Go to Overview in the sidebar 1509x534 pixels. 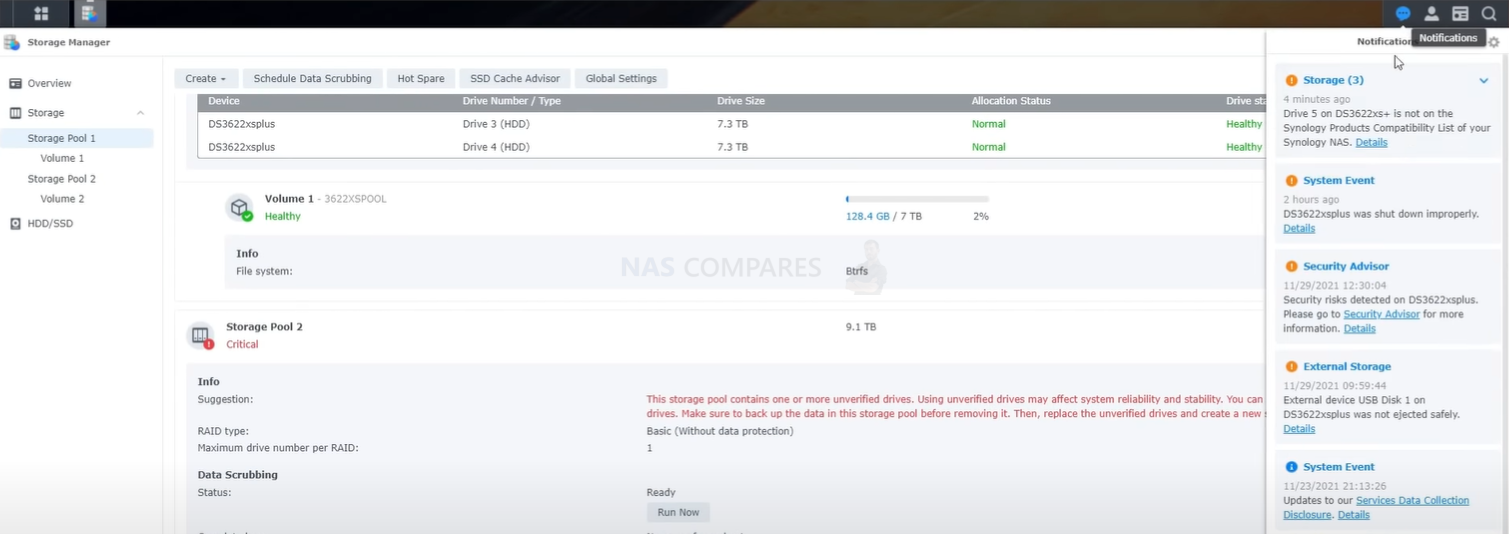click(49, 83)
